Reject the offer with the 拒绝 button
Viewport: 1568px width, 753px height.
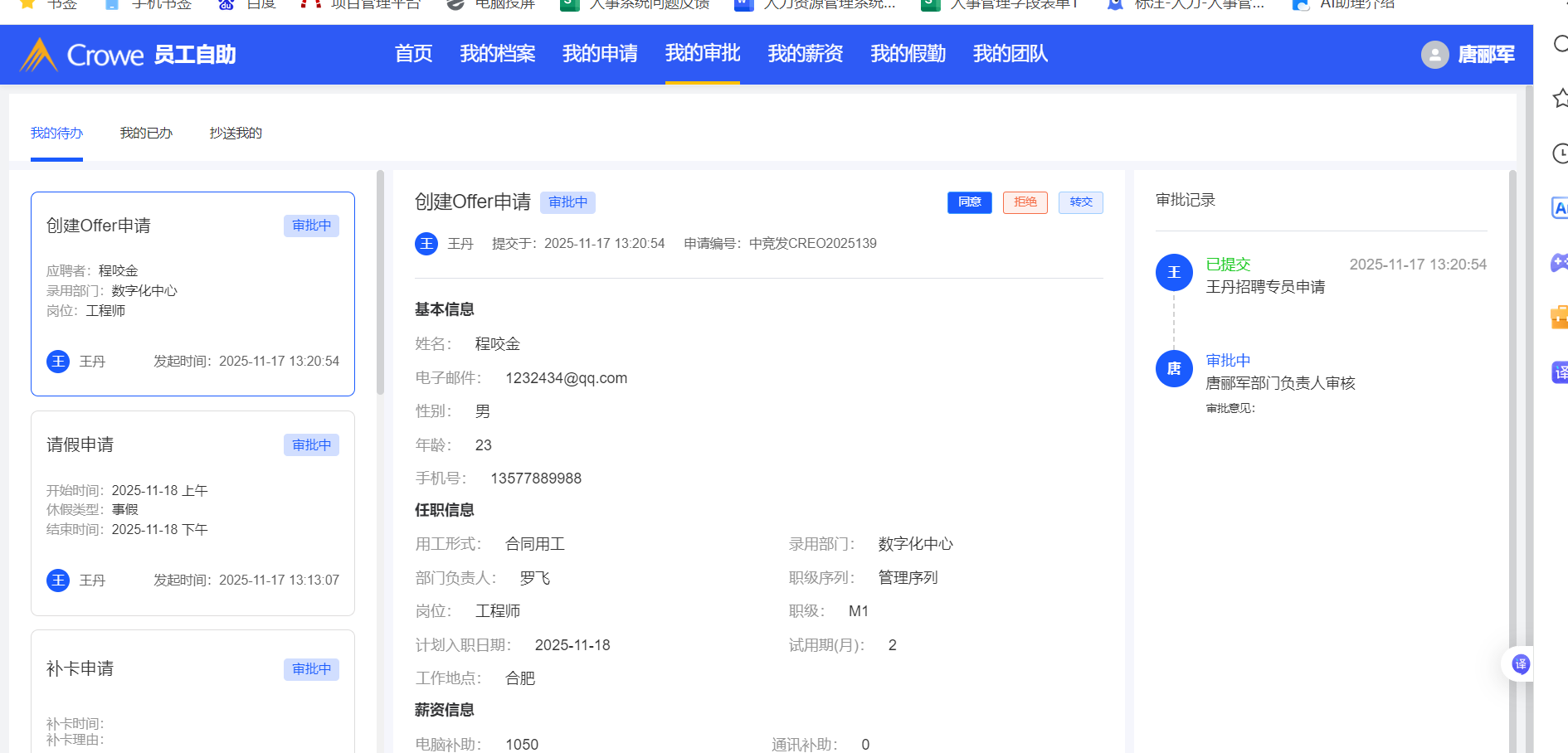(x=1025, y=202)
